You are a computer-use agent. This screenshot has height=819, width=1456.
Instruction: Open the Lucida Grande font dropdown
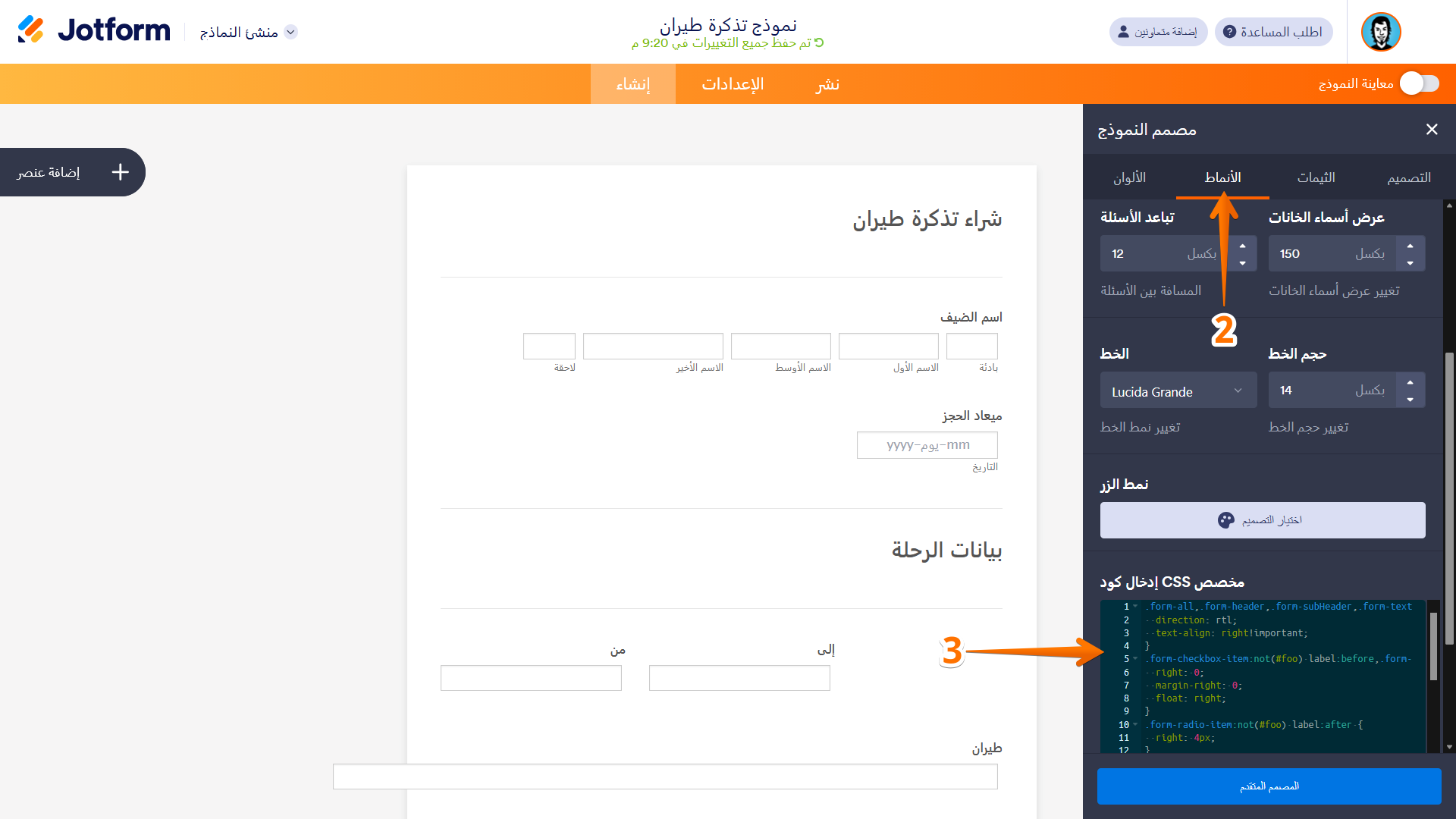click(x=1178, y=390)
